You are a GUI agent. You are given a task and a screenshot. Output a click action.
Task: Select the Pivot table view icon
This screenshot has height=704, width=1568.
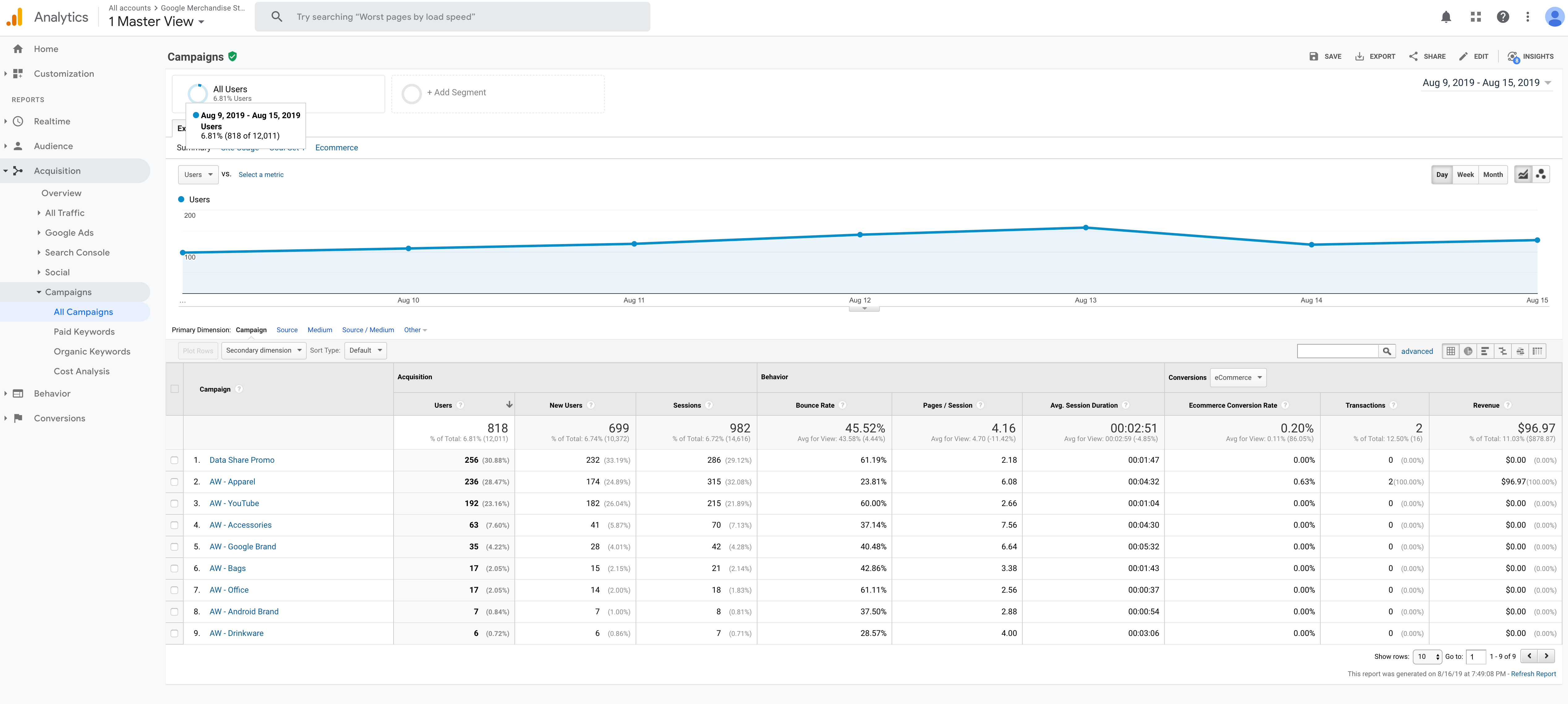tap(1537, 351)
